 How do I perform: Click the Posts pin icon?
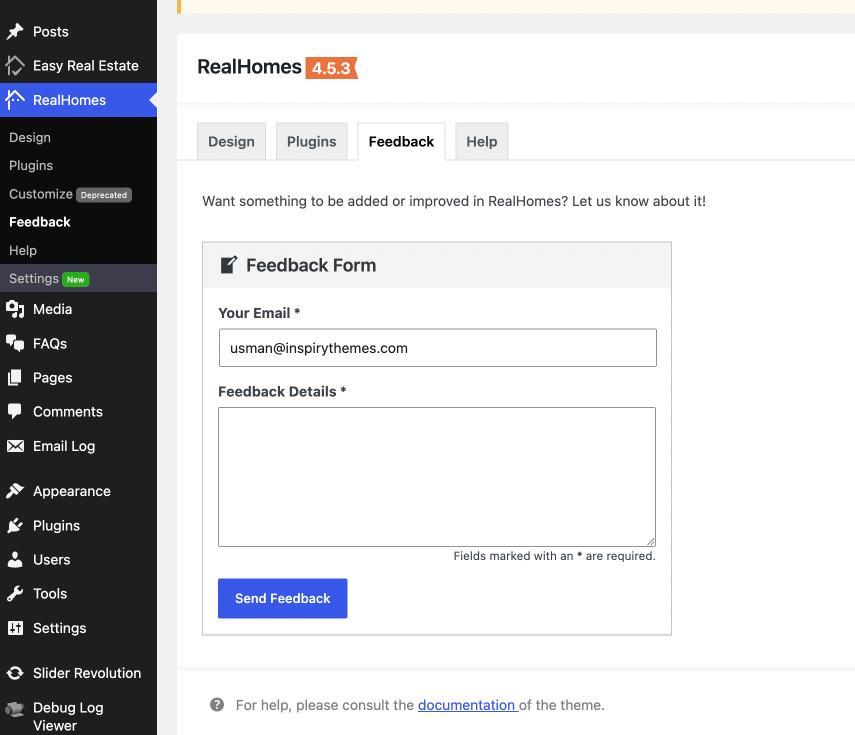(x=15, y=32)
